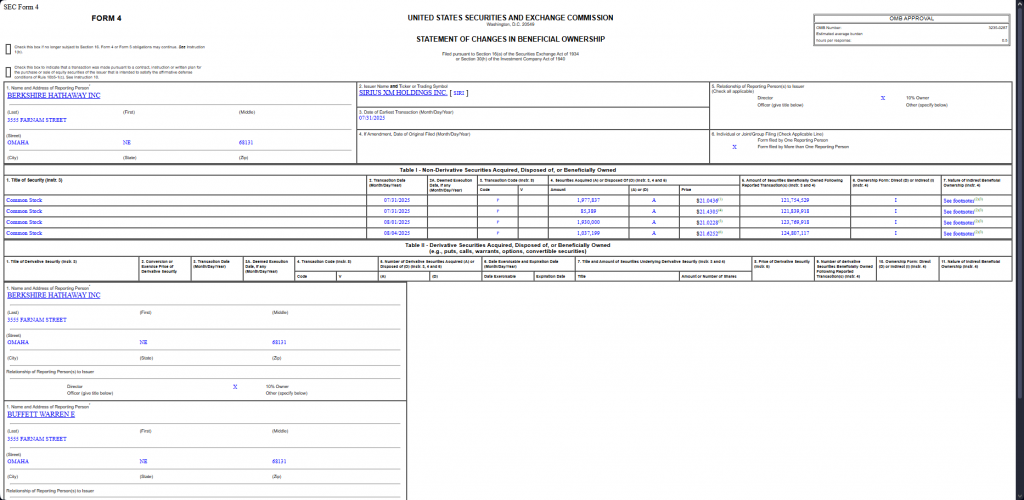Check the 'no longer subject to Section 16' box
Viewport: 1024px width, 500px height.
[8, 49]
